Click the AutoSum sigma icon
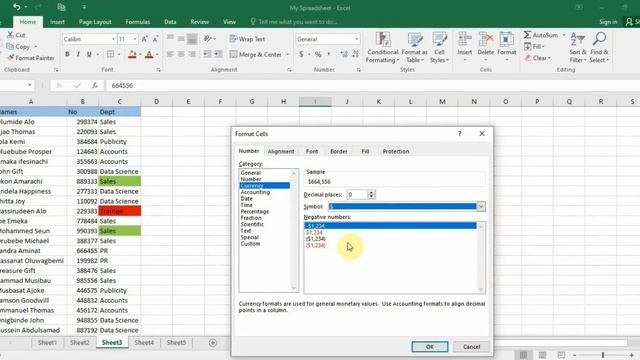The image size is (640, 360). 527,35
